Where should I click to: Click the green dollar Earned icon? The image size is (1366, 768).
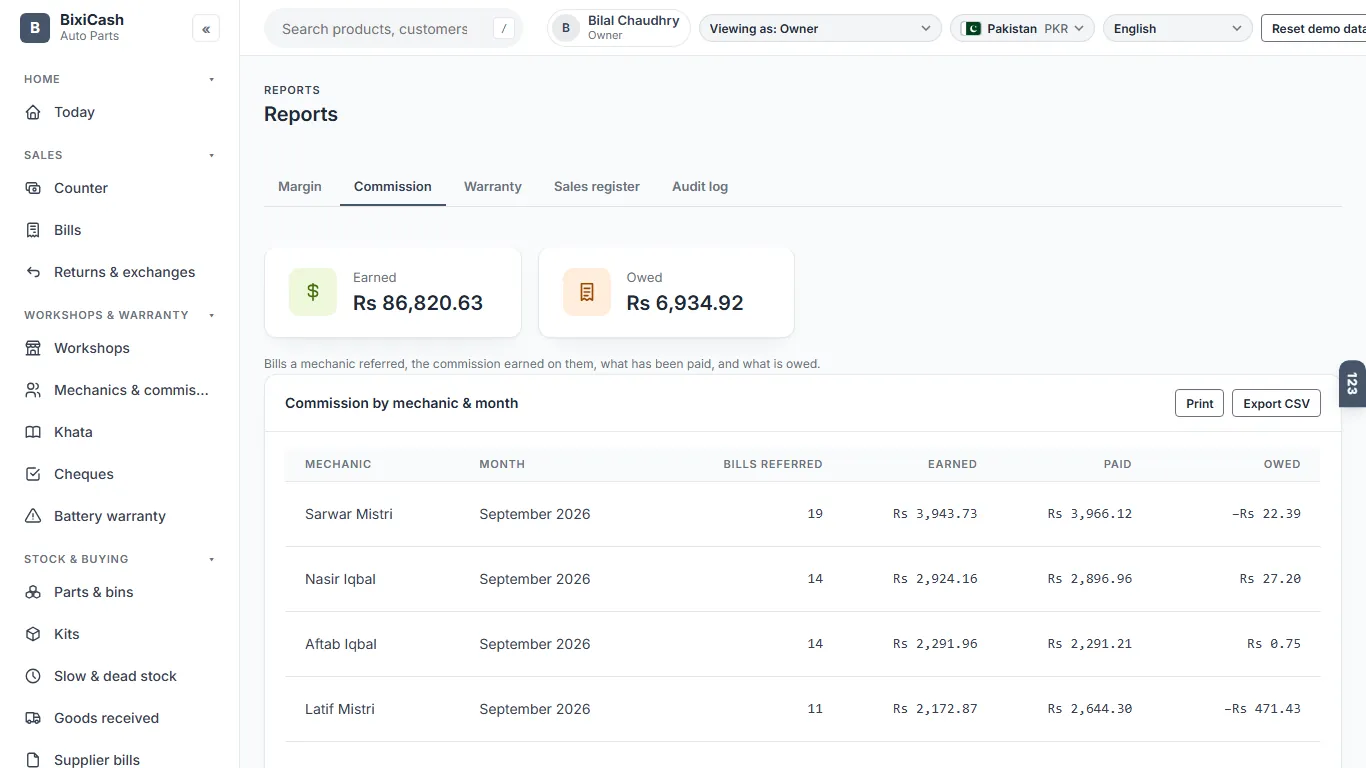[x=313, y=292]
